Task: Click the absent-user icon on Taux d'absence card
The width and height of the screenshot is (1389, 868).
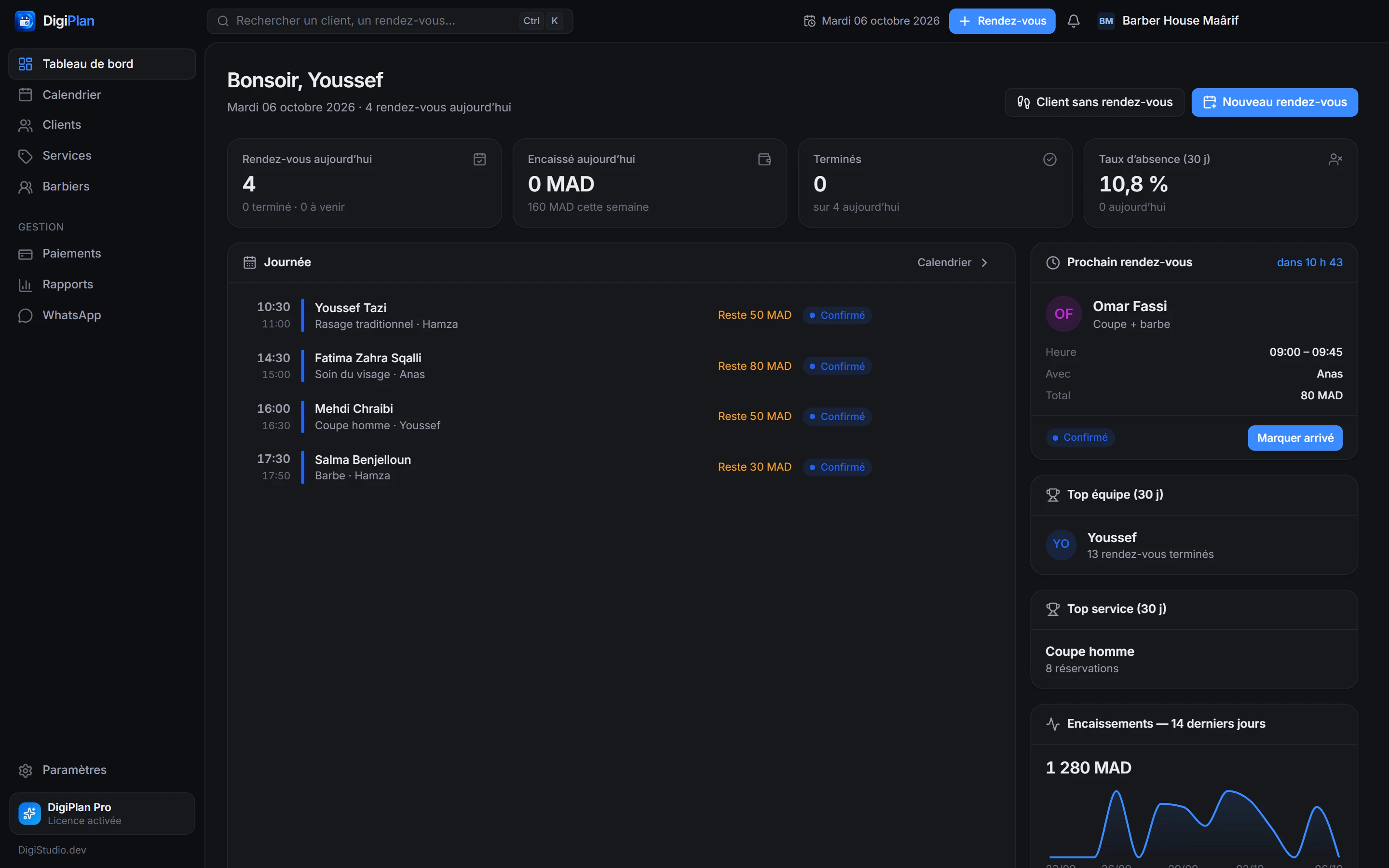Action: point(1335,159)
